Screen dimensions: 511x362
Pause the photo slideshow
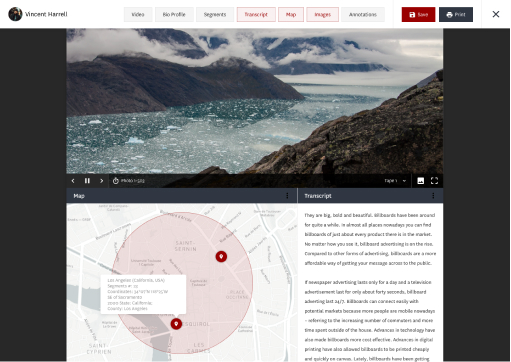click(87, 181)
